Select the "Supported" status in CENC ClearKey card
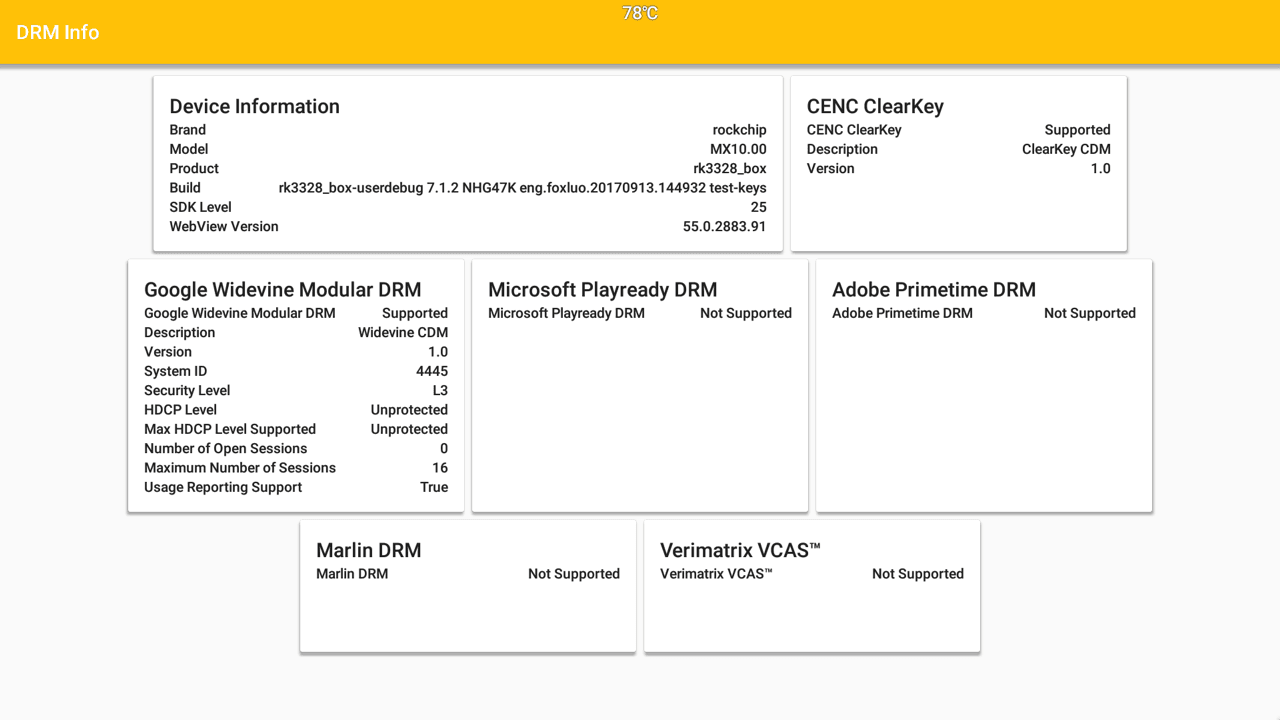Screen dimensions: 1280x720 tap(1078, 130)
